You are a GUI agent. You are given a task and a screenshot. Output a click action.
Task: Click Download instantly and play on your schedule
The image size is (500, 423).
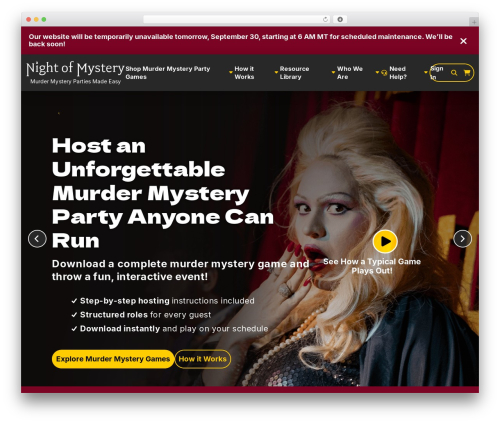[x=170, y=329]
